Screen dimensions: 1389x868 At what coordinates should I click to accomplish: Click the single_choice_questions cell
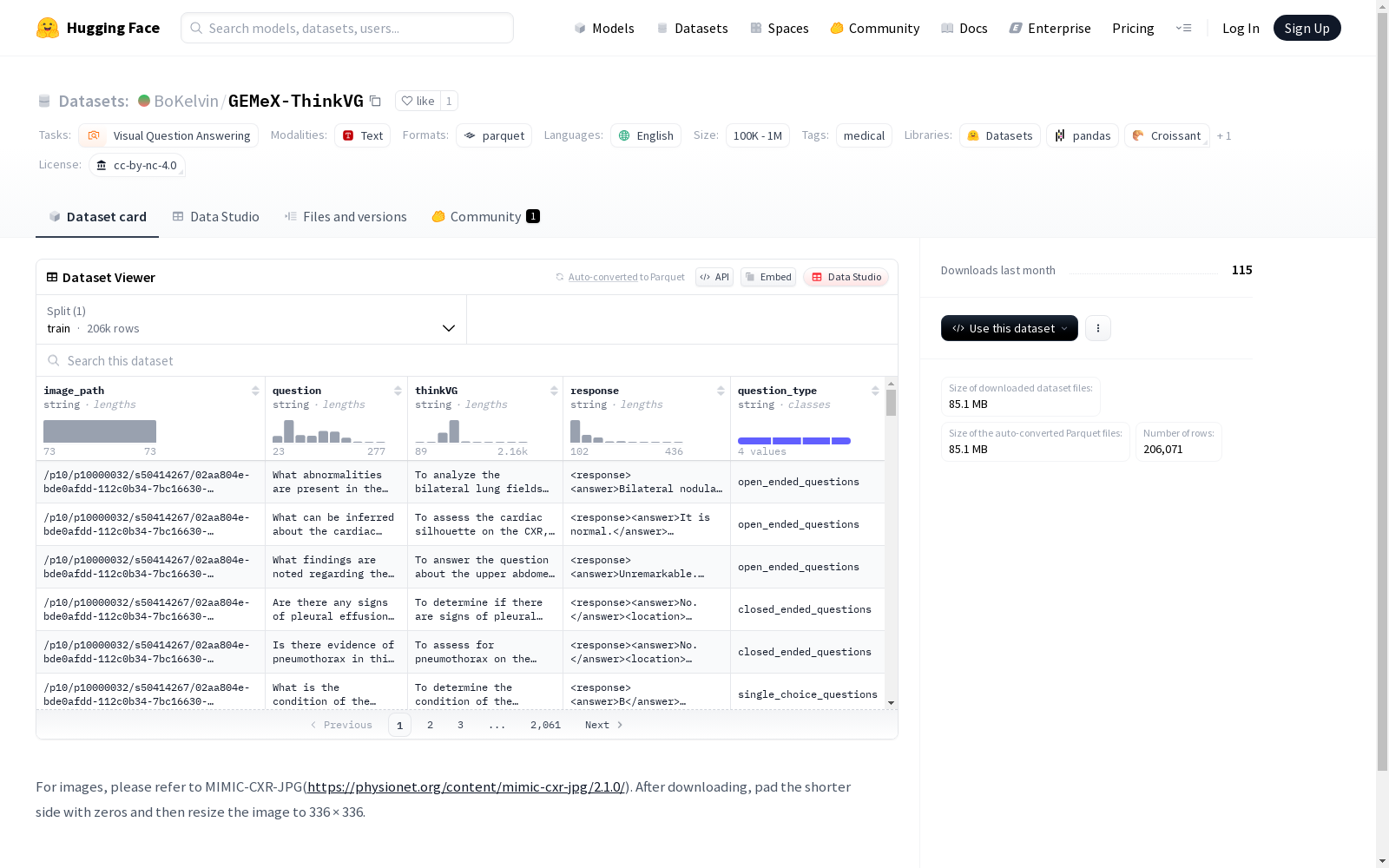tap(807, 694)
